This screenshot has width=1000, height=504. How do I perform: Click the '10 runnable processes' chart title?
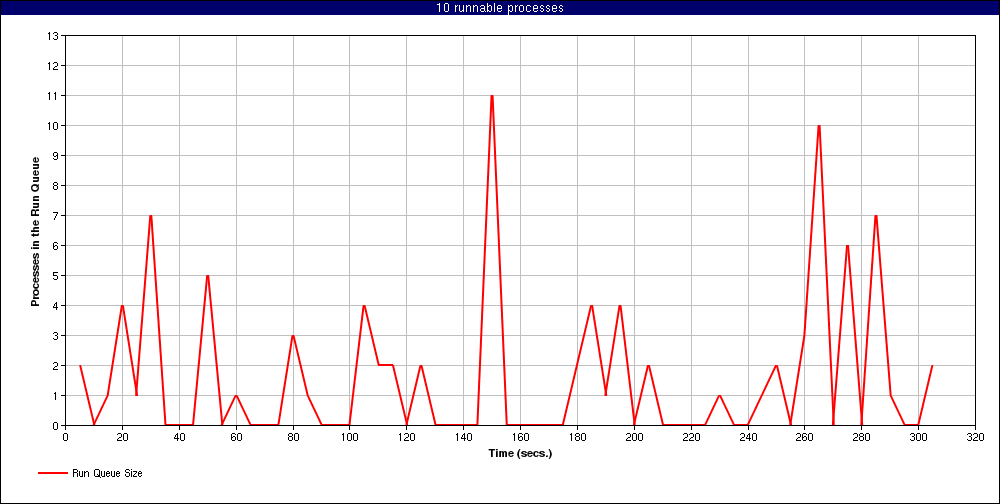pos(500,8)
